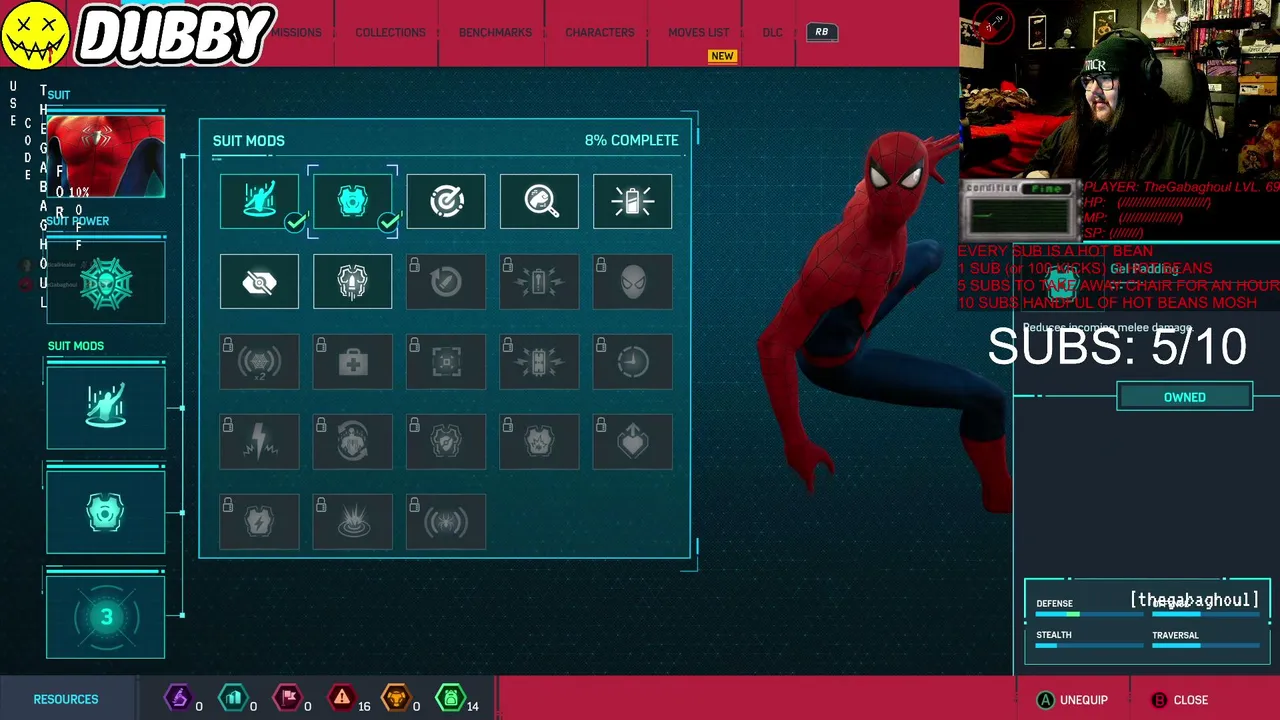This screenshot has width=1280, height=720.
Task: Click the locked ground blast burst mod
Action: (x=352, y=521)
